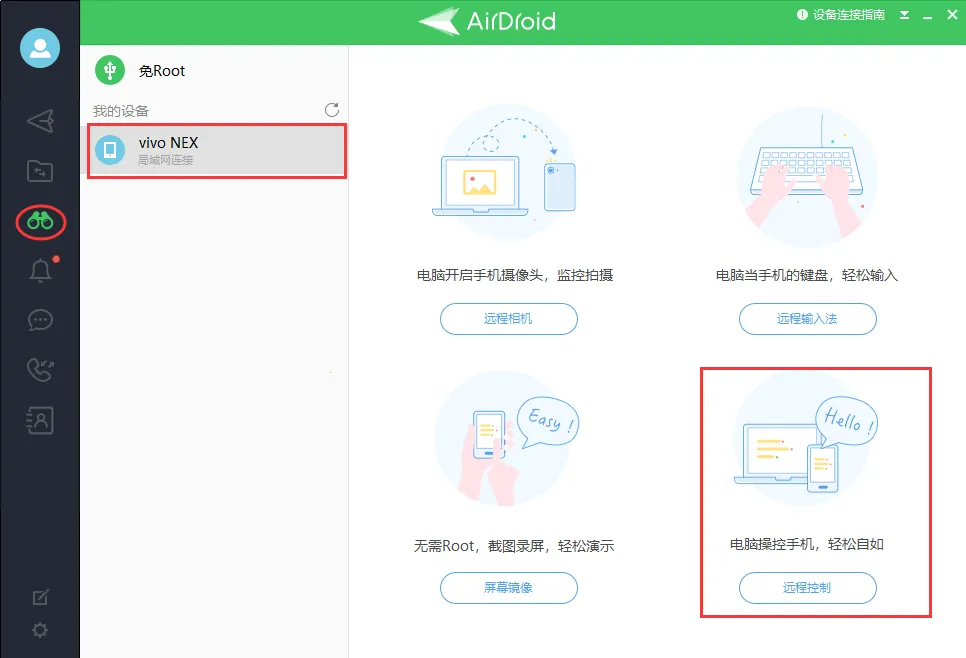Select the binoculars Find Phone icon in sidebar
The height and width of the screenshot is (658, 966).
coord(39,222)
